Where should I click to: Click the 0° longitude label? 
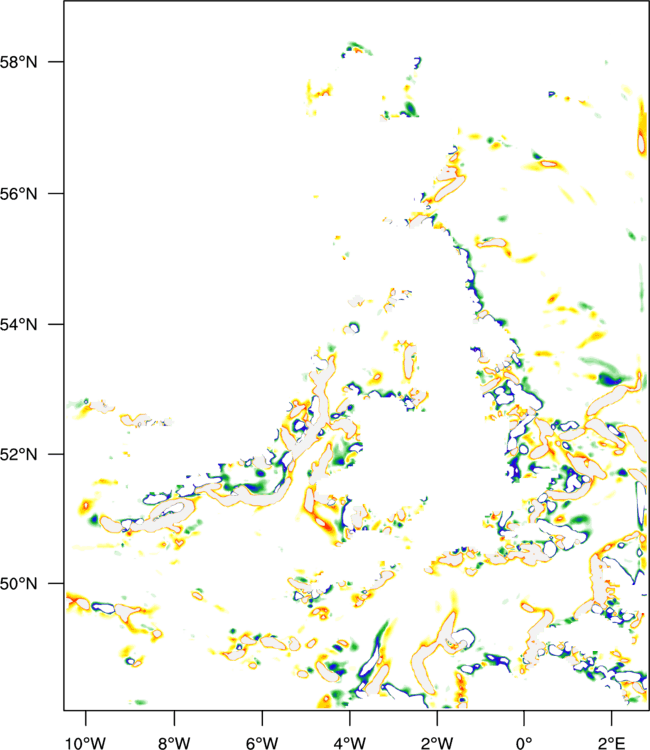pyautogui.click(x=524, y=743)
